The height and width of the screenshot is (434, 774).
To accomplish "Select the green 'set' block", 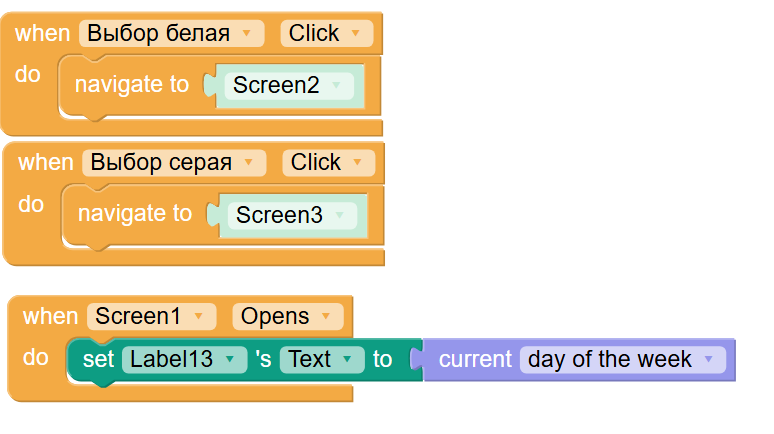I will coord(98,360).
